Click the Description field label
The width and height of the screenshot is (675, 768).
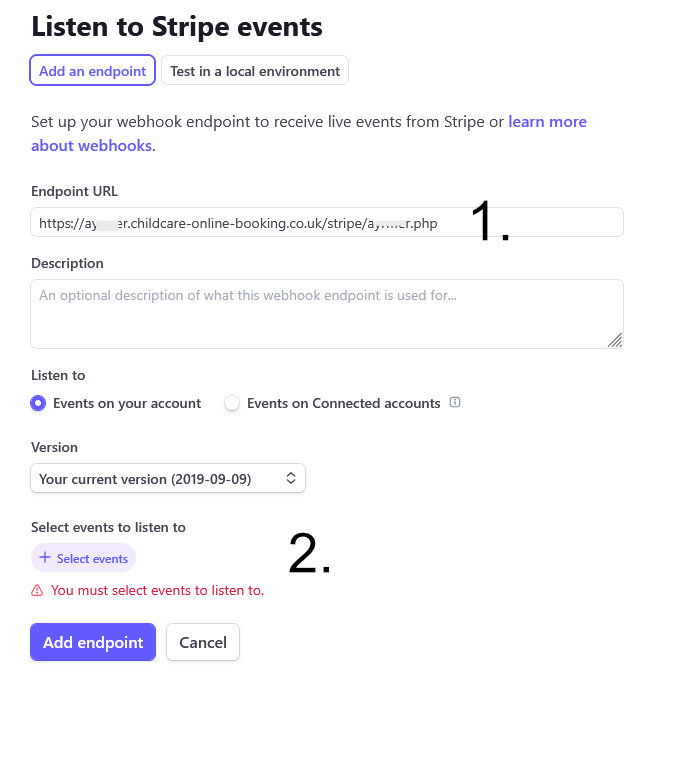pyautogui.click(x=67, y=264)
